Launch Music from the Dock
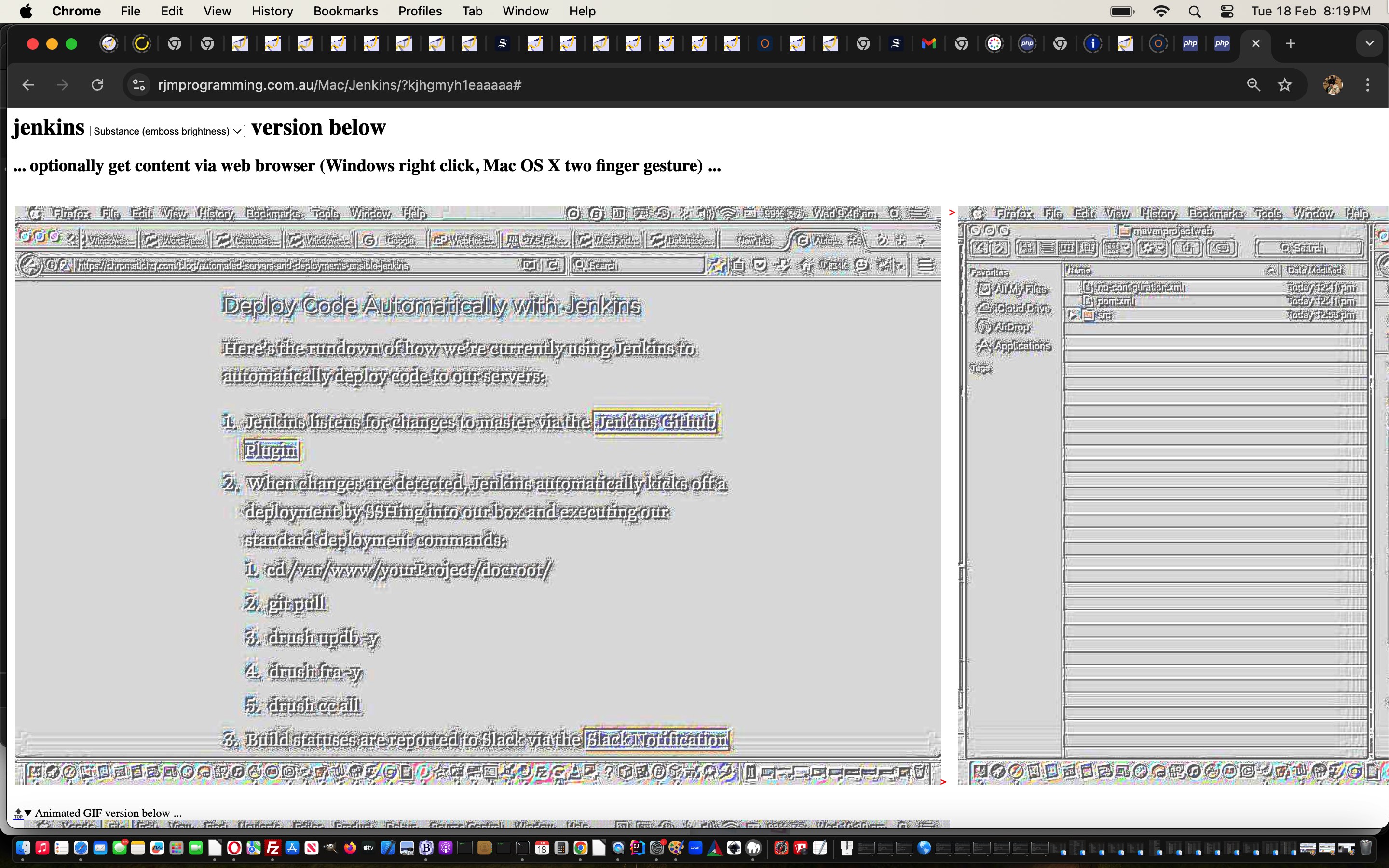The width and height of the screenshot is (1389, 868). click(x=42, y=847)
